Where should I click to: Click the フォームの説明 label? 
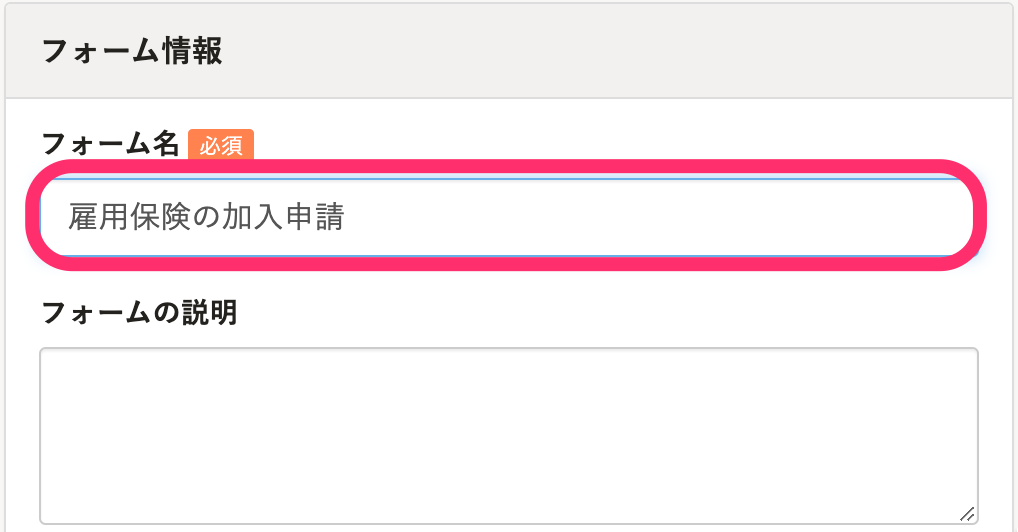point(138,313)
